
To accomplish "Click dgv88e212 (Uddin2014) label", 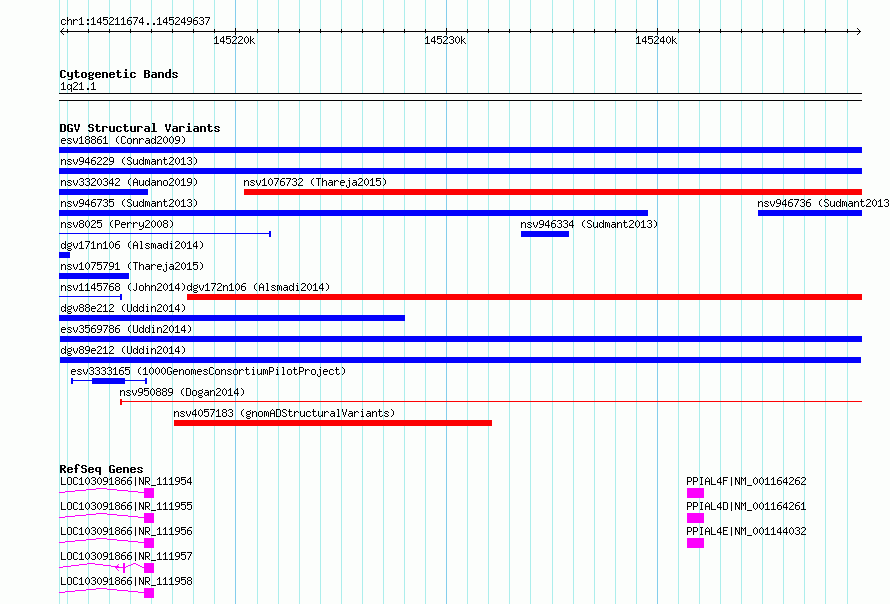I will 123,308.
